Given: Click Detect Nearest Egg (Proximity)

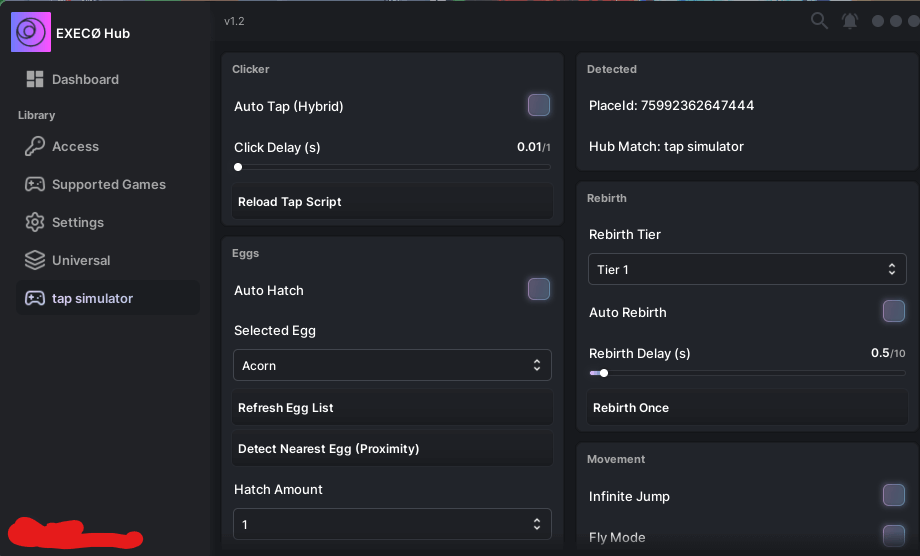Looking at the screenshot, I should click(392, 449).
